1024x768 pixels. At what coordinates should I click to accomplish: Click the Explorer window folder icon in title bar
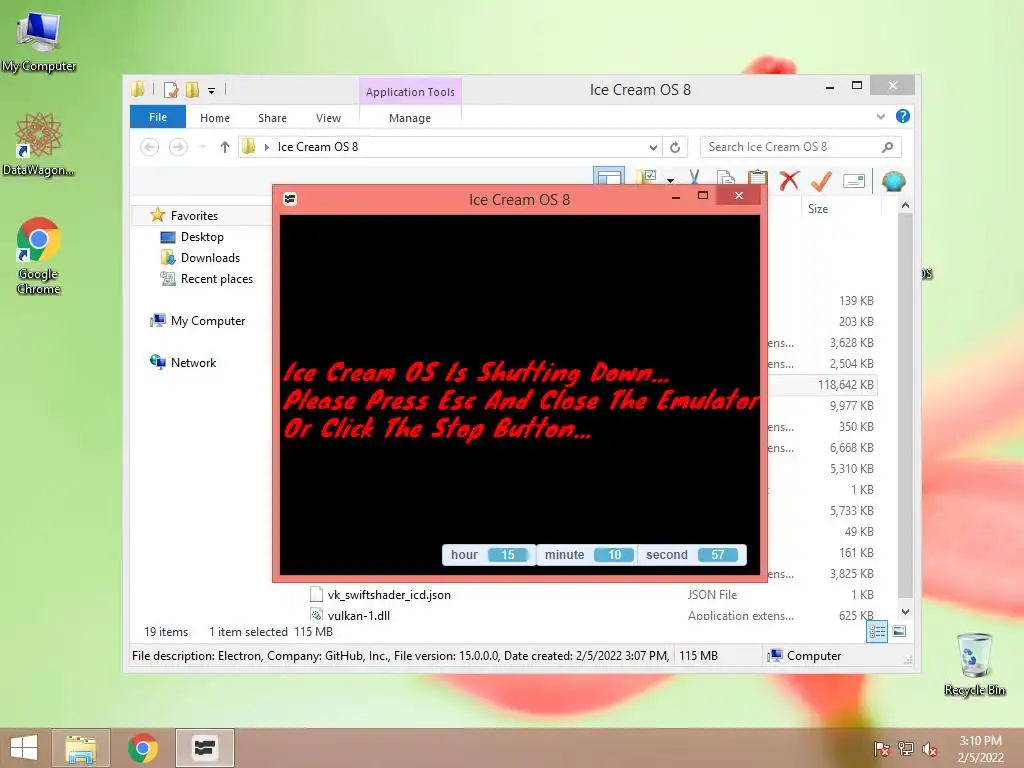(137, 89)
